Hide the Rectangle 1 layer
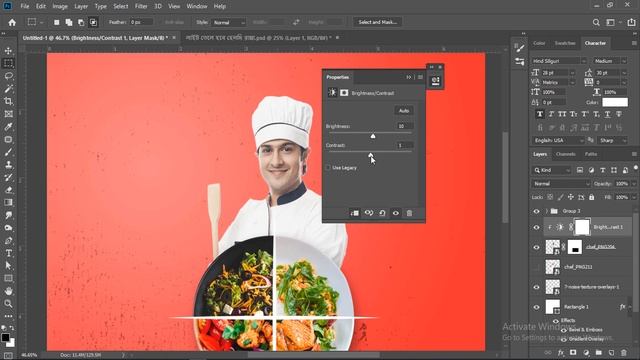 tap(536, 307)
